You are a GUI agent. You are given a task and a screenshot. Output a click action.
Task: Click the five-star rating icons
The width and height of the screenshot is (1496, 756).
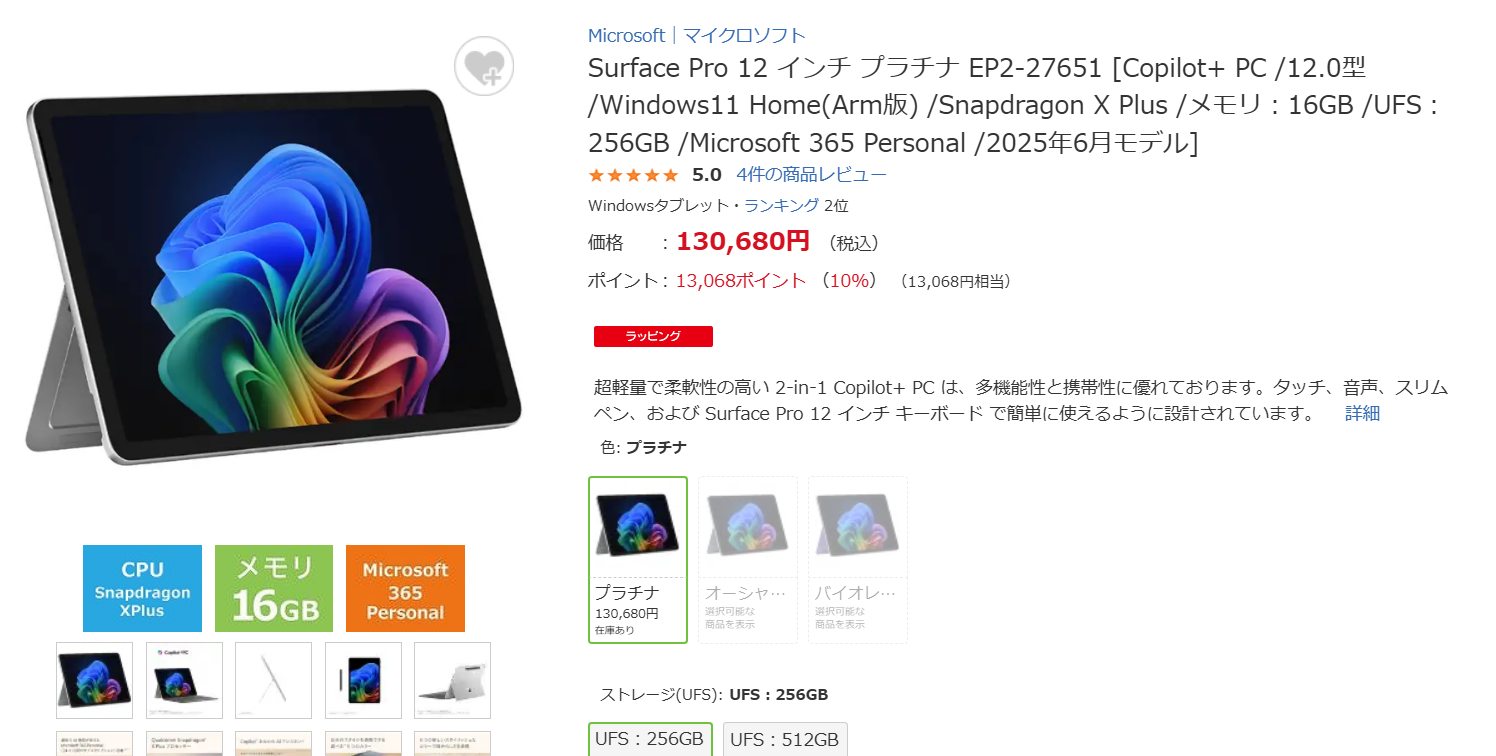tap(633, 175)
